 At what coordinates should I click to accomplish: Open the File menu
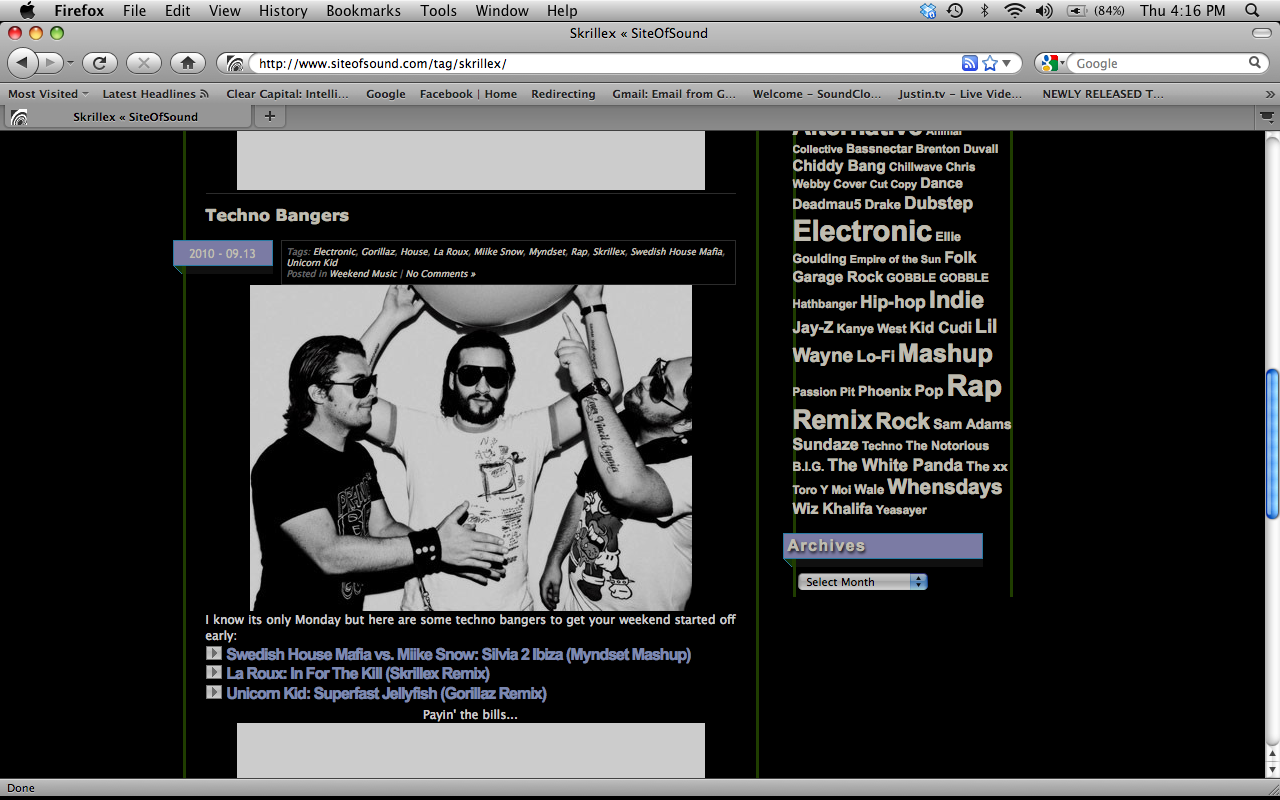(x=134, y=11)
